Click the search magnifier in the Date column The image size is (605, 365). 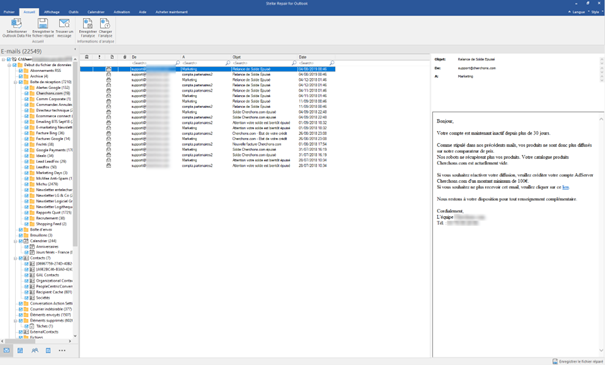coord(332,63)
